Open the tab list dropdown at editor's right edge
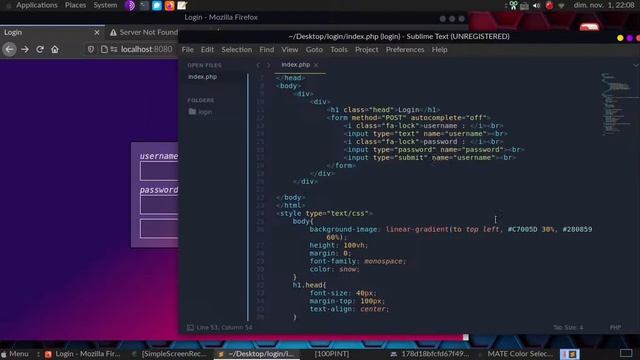Image resolution: width=640 pixels, height=360 pixels. [636, 65]
